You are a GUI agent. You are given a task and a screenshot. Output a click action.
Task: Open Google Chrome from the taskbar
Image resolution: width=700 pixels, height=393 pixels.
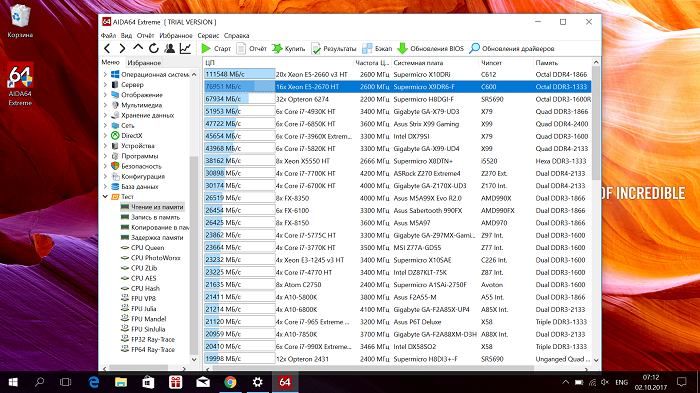[x=230, y=382]
